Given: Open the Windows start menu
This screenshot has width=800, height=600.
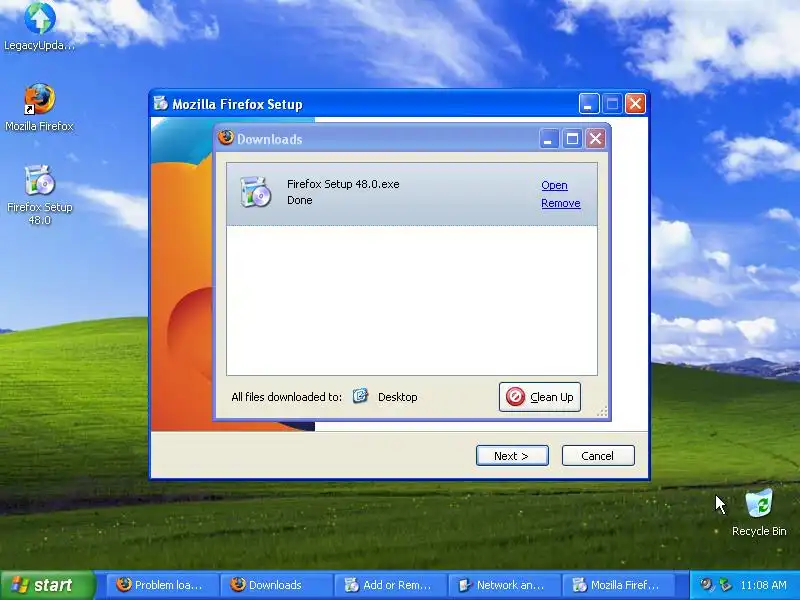Looking at the screenshot, I should coord(48,585).
